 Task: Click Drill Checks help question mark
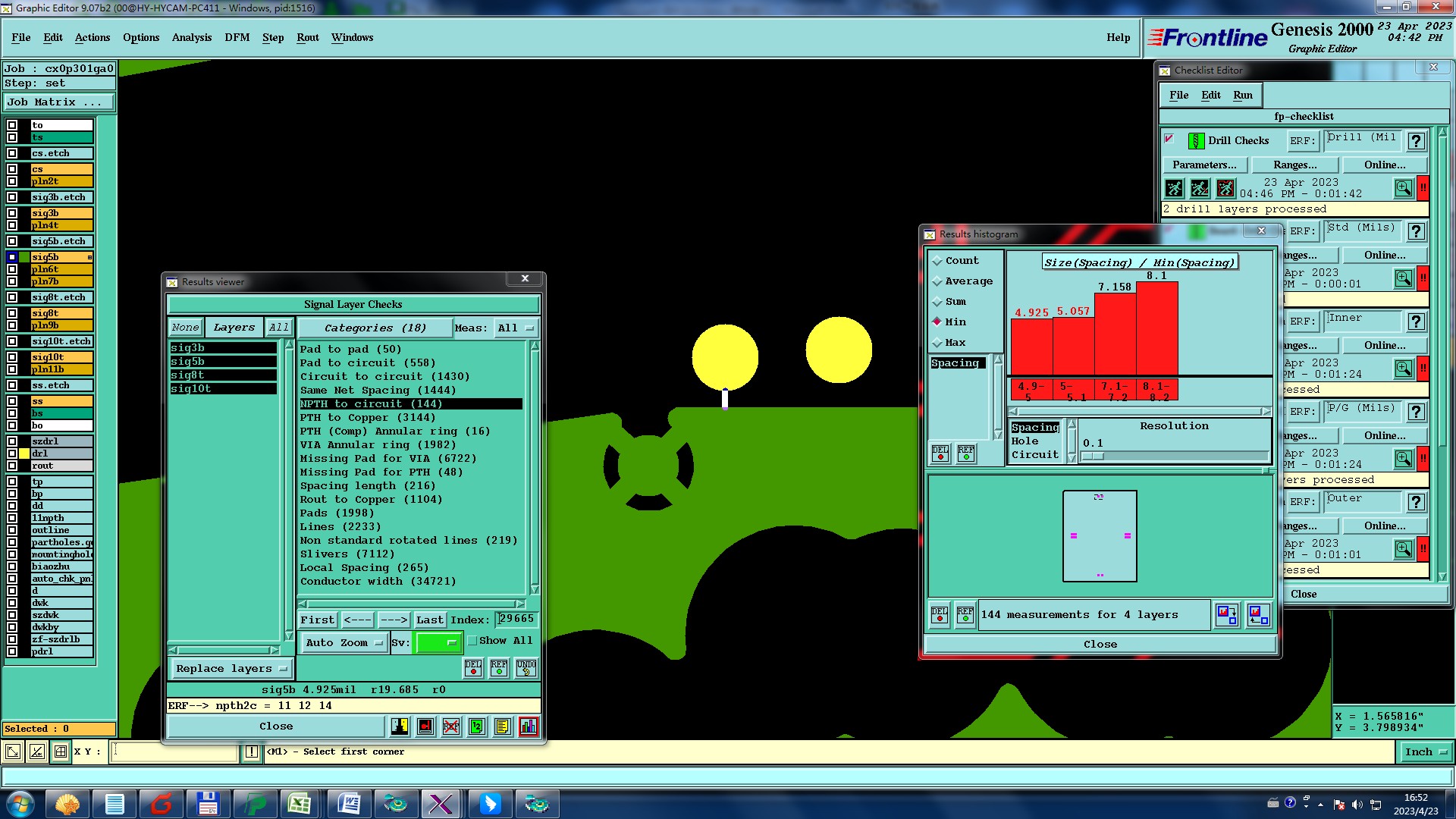[x=1415, y=141]
